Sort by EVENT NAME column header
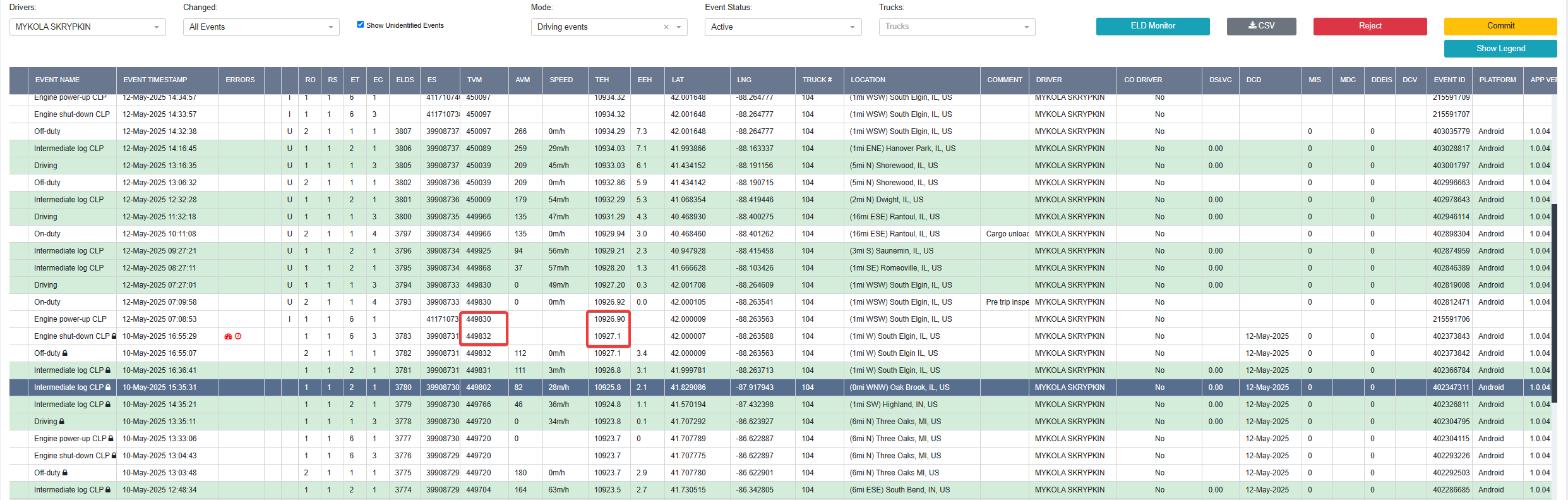This screenshot has height=500, width=1568. (x=57, y=80)
